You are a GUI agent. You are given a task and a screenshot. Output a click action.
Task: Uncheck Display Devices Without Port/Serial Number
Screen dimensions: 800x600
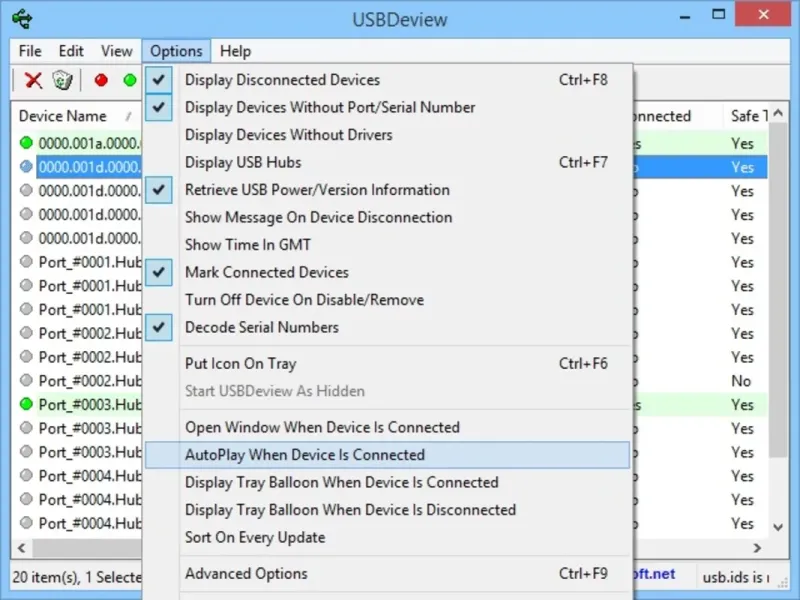pos(387,107)
